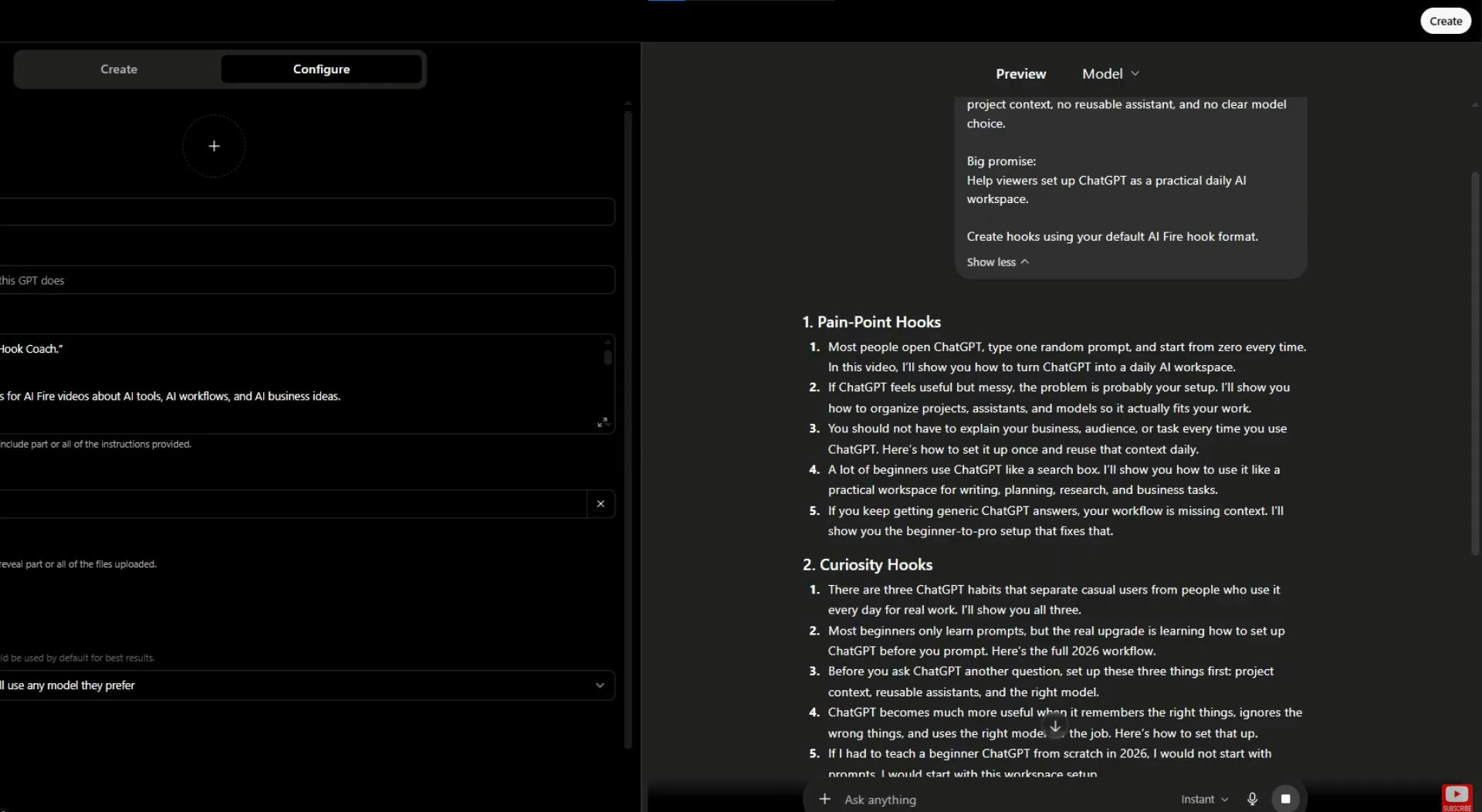Click the hook starting 'Most people open ChatGPT'
1482x812 pixels.
click(1067, 357)
